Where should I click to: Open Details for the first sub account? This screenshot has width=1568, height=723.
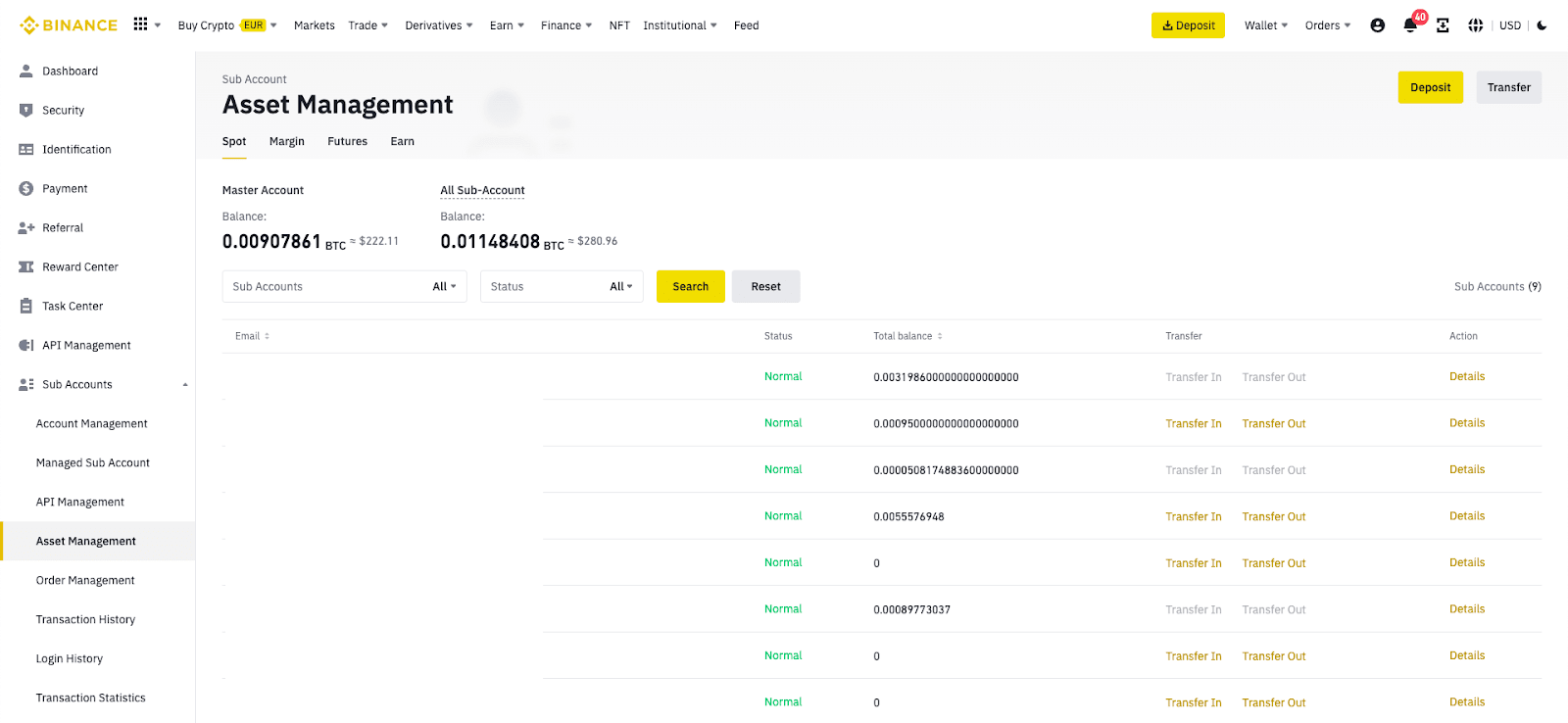[1466, 376]
